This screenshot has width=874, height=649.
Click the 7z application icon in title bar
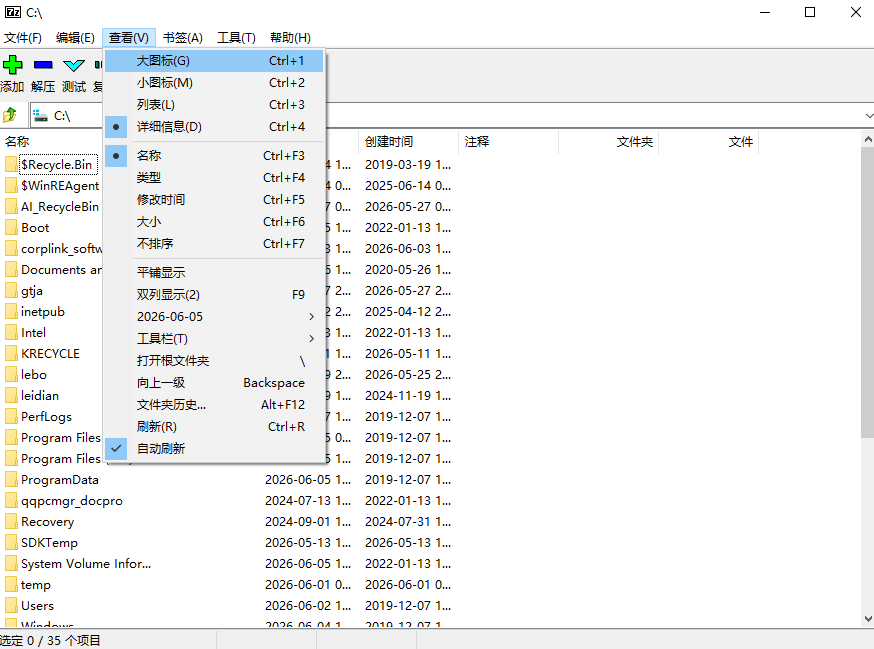(x=13, y=12)
